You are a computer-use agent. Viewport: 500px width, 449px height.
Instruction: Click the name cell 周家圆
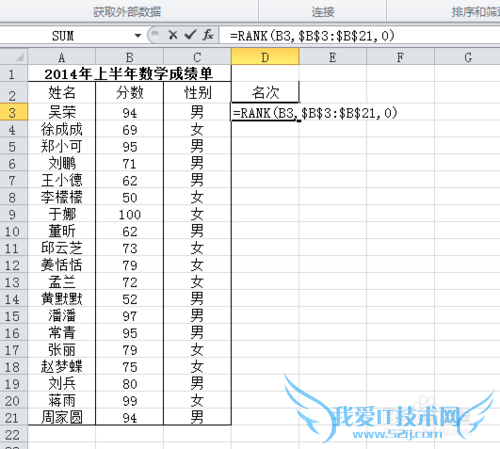pos(62,417)
